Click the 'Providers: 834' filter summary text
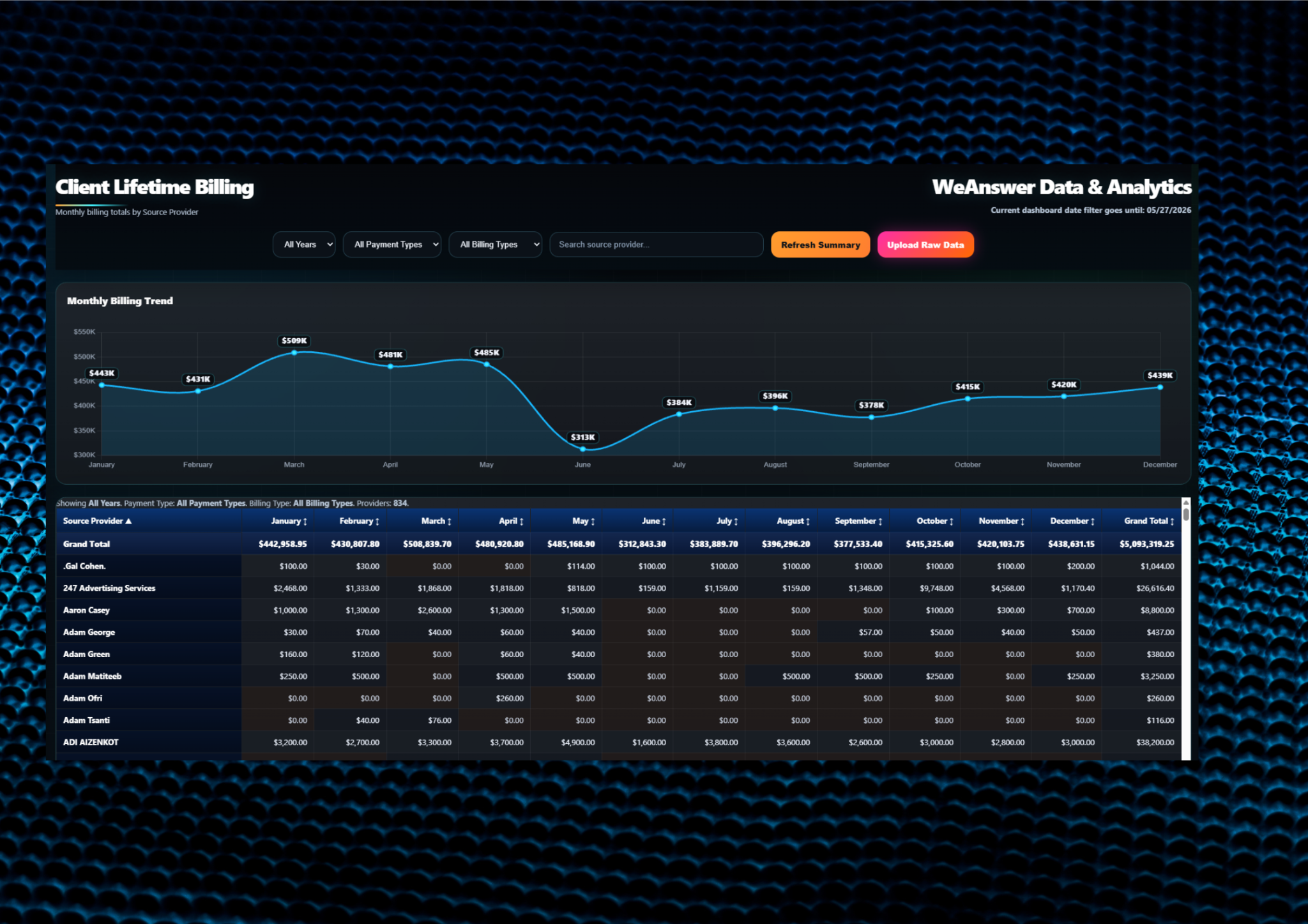 (383, 503)
